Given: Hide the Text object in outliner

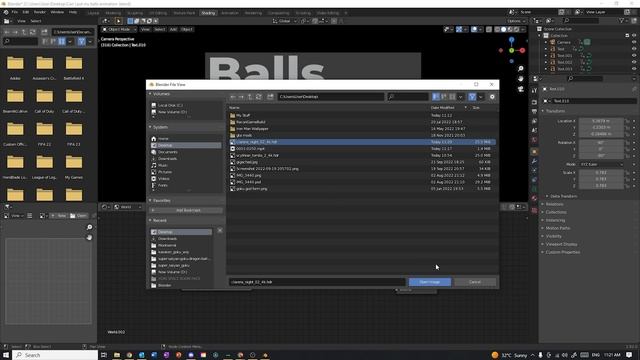Looking at the screenshot, I should click(x=634, y=49).
